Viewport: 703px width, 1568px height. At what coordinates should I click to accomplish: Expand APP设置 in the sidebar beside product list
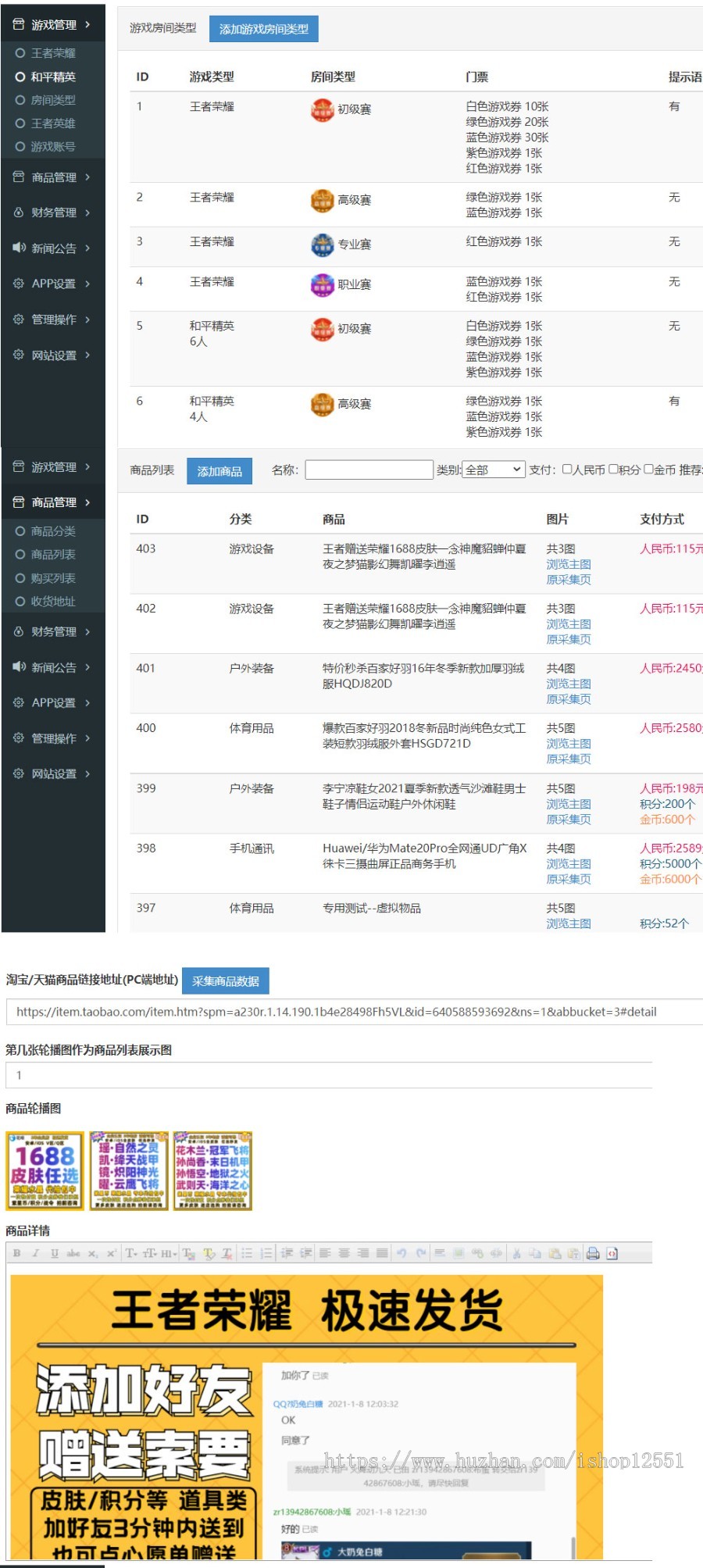(52, 702)
